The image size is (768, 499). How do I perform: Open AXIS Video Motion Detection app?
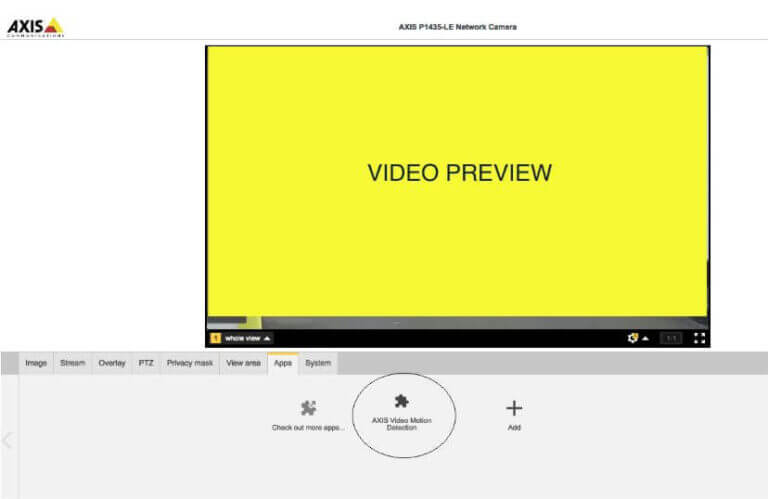tap(402, 413)
